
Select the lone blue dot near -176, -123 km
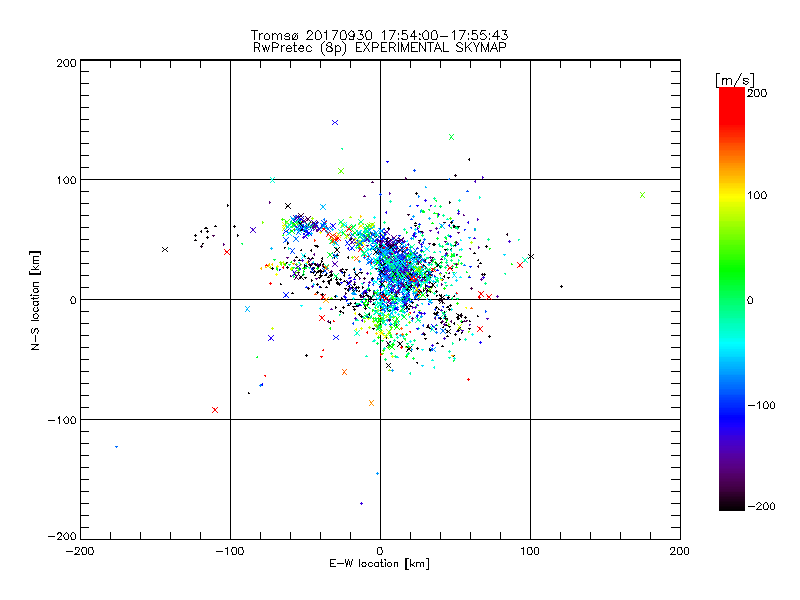(116, 447)
